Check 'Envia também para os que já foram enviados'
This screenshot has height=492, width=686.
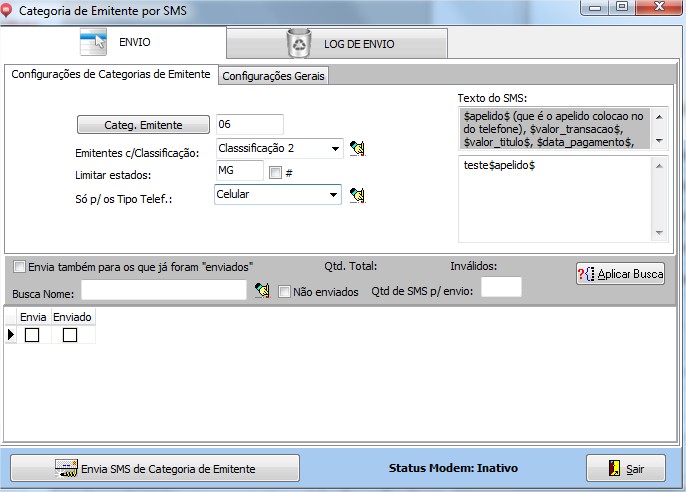pyautogui.click(x=19, y=267)
